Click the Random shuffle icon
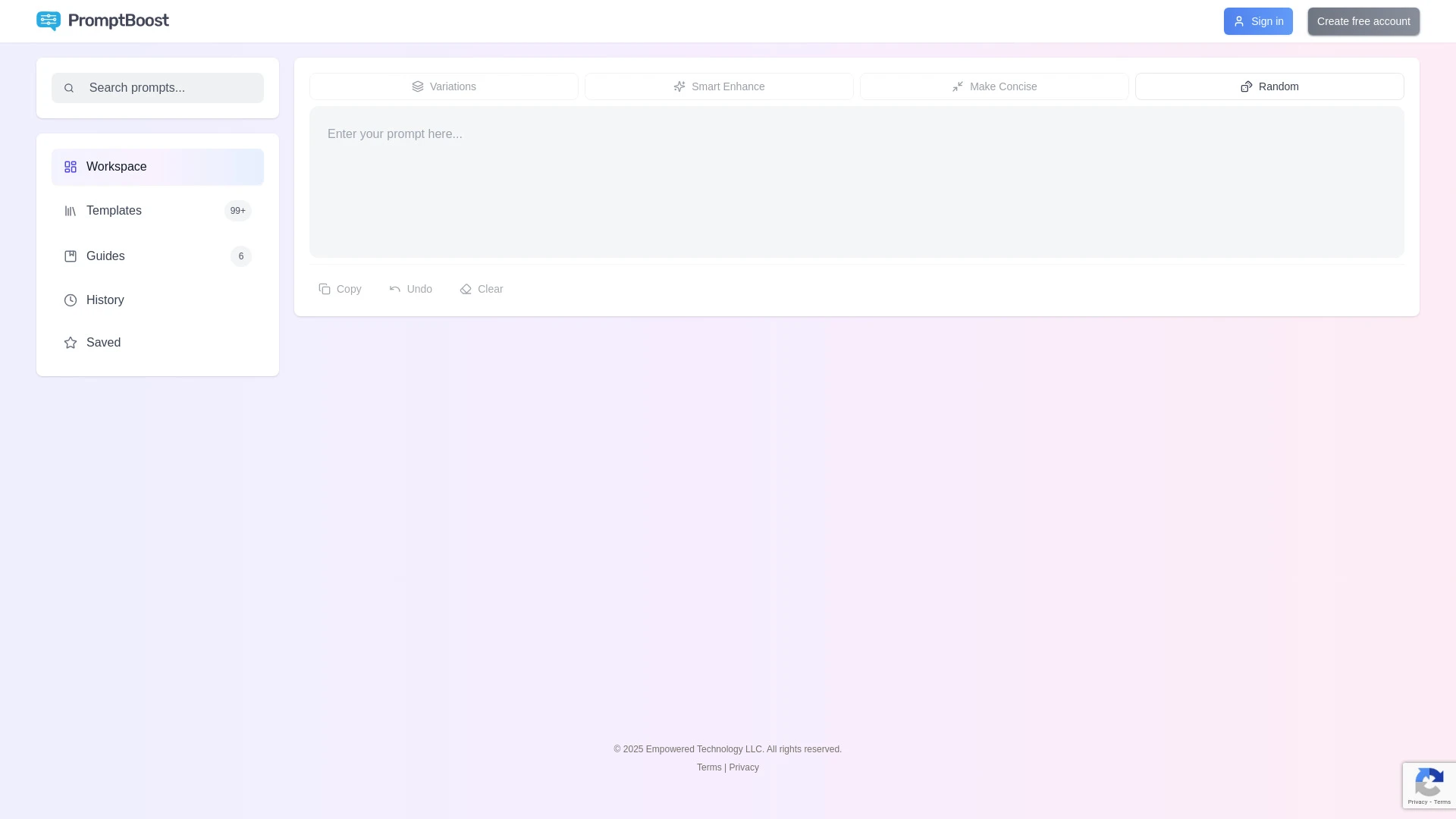Viewport: 1456px width, 819px height. click(x=1246, y=86)
